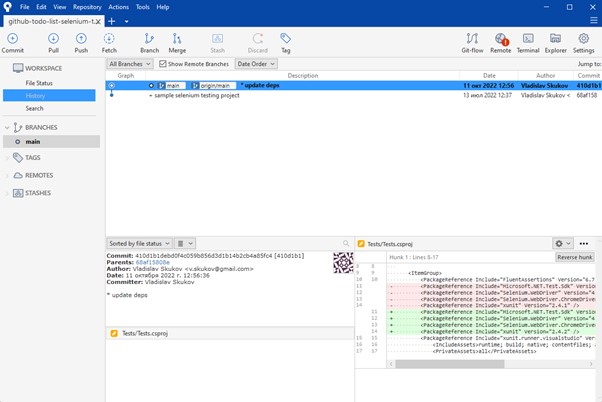Image resolution: width=602 pixels, height=402 pixels.
Task: Click the Fetch toolbar icon
Action: (109, 39)
